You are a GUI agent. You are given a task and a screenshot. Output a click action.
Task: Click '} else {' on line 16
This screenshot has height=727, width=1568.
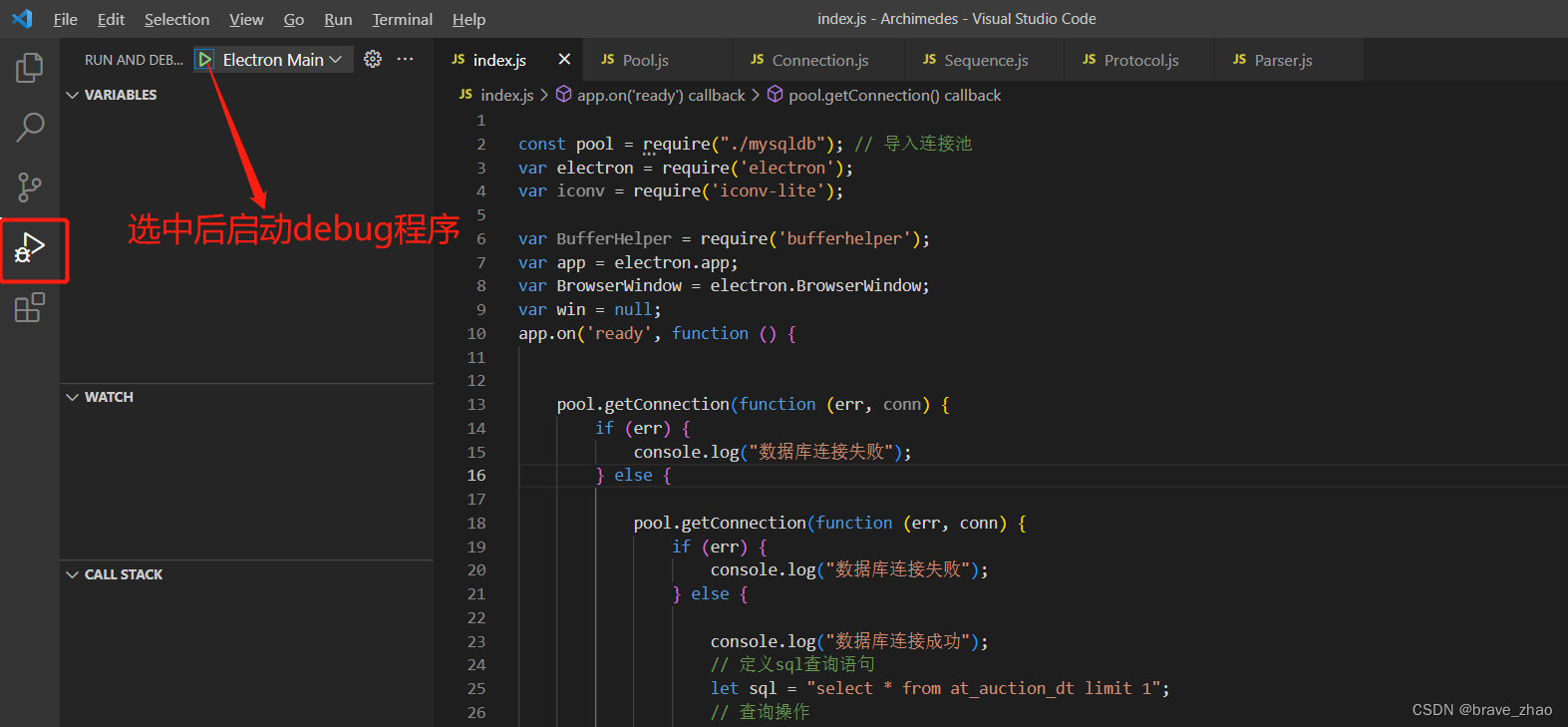(634, 476)
